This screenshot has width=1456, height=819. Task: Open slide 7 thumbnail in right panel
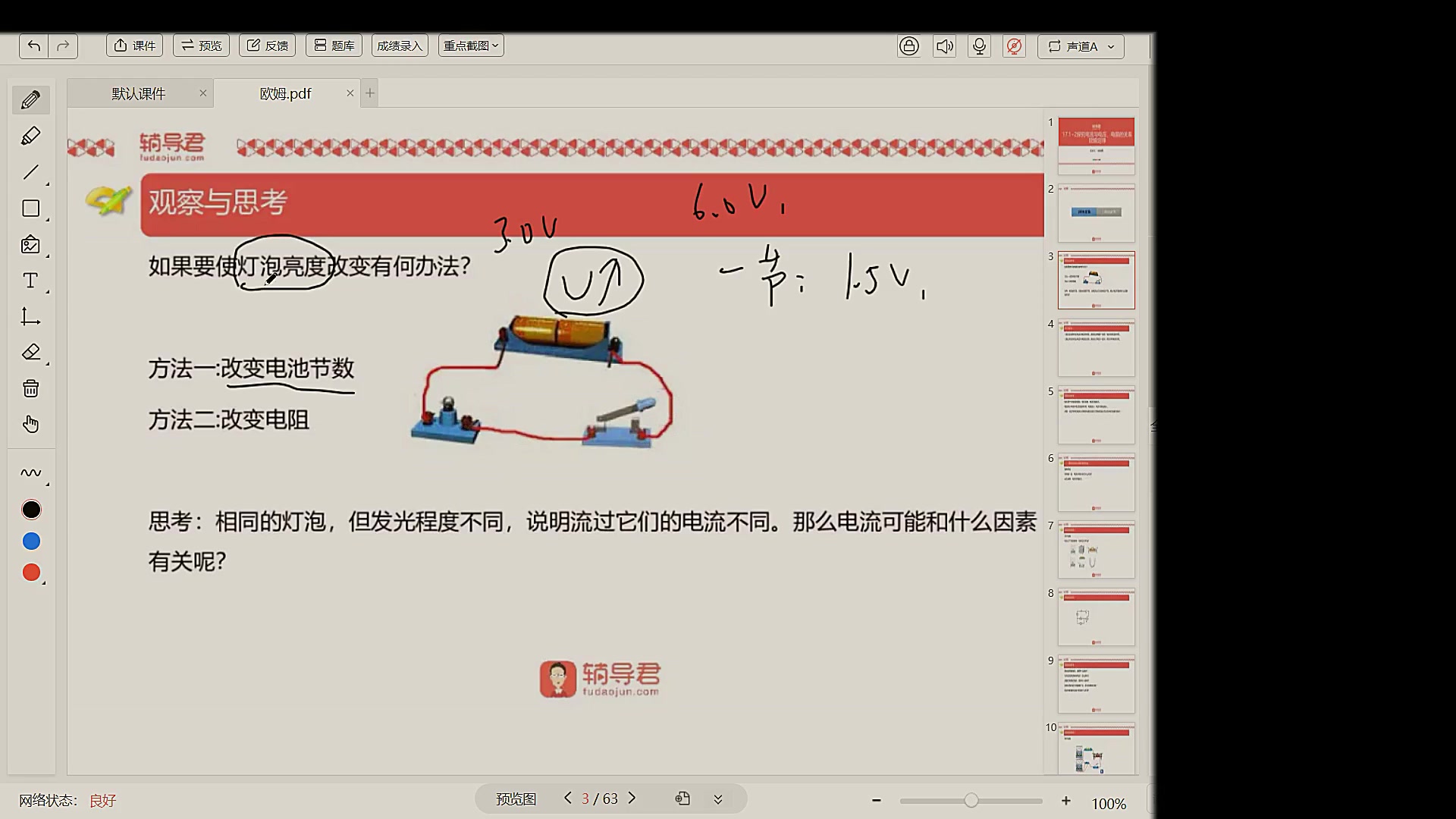coord(1096,549)
